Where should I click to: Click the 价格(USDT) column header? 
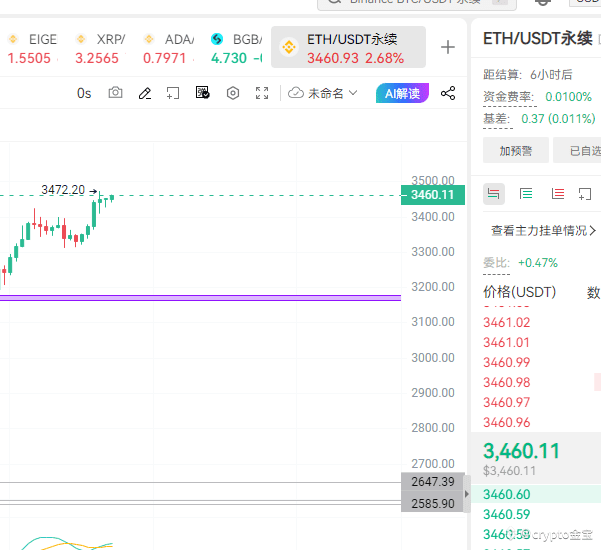click(x=519, y=292)
